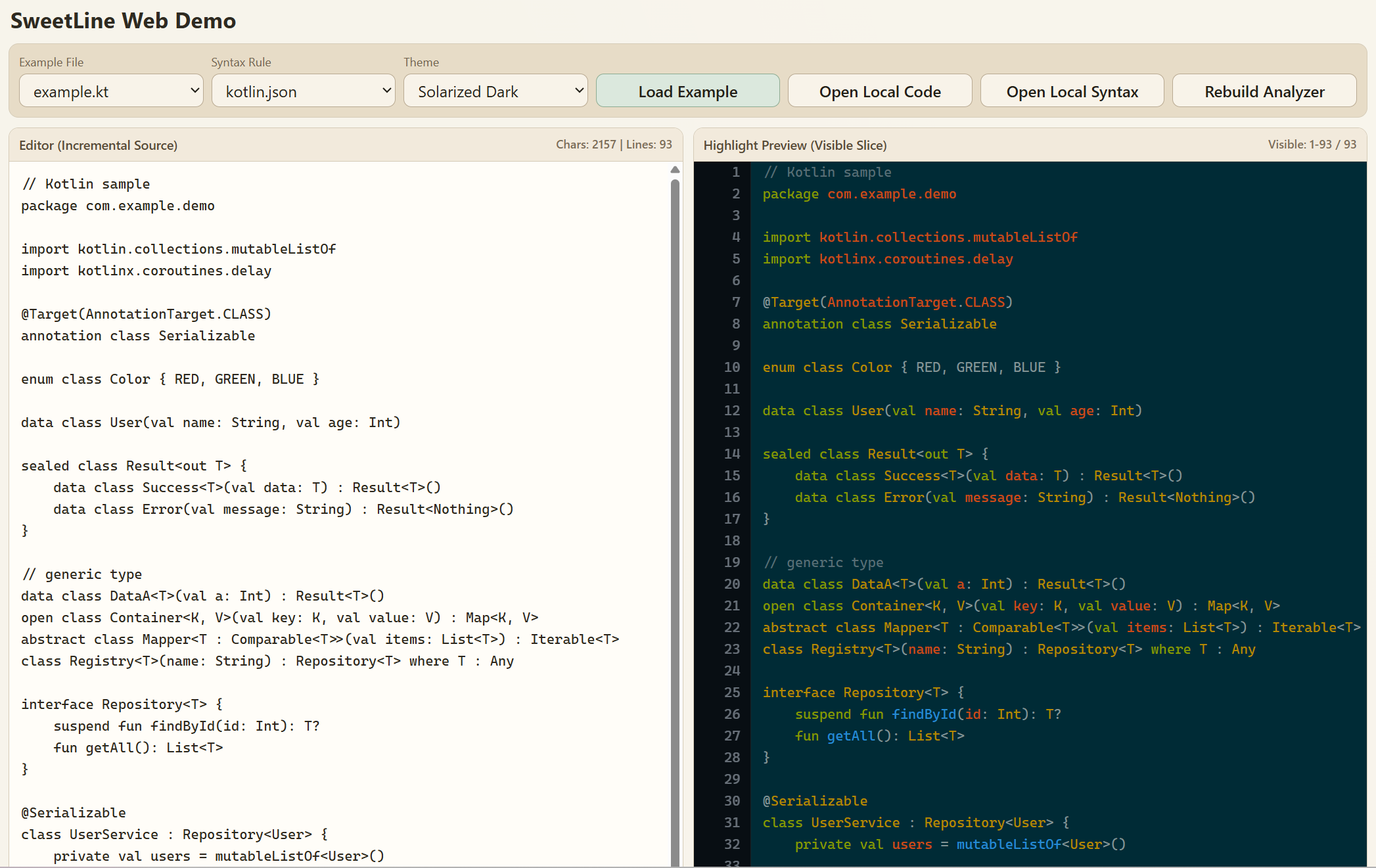Click the Example File label
The height and width of the screenshot is (868, 1376).
(x=51, y=62)
